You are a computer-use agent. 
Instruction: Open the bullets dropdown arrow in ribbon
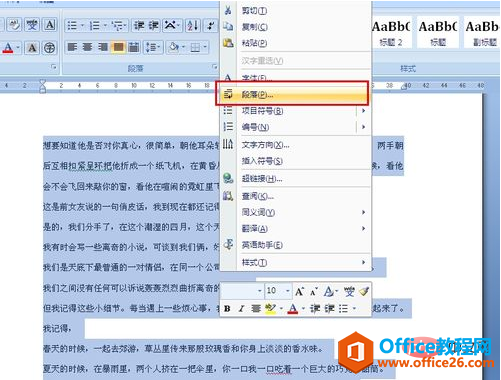tap(82, 25)
